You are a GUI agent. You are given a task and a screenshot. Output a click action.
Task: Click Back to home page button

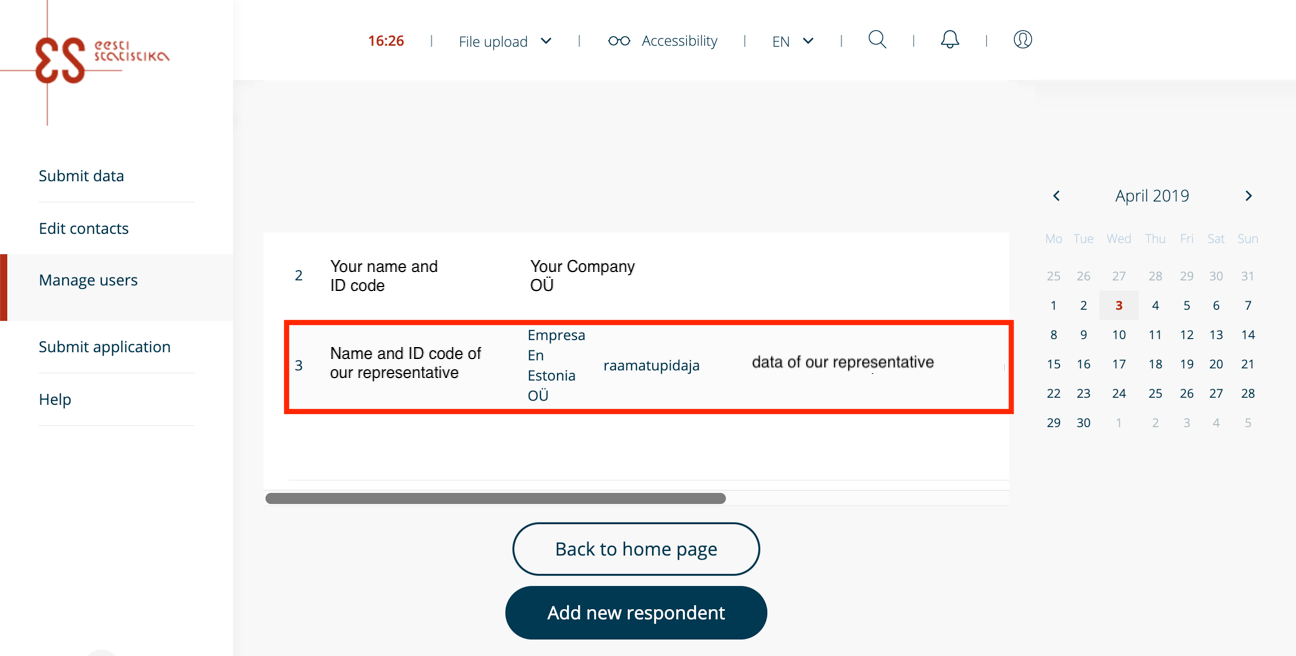tap(636, 549)
